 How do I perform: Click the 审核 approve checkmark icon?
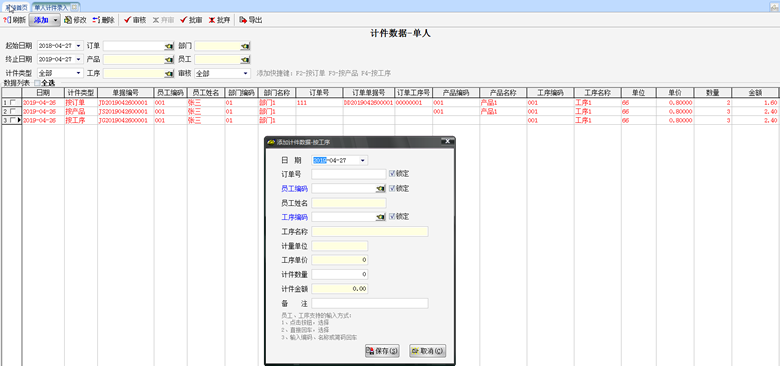click(x=127, y=20)
